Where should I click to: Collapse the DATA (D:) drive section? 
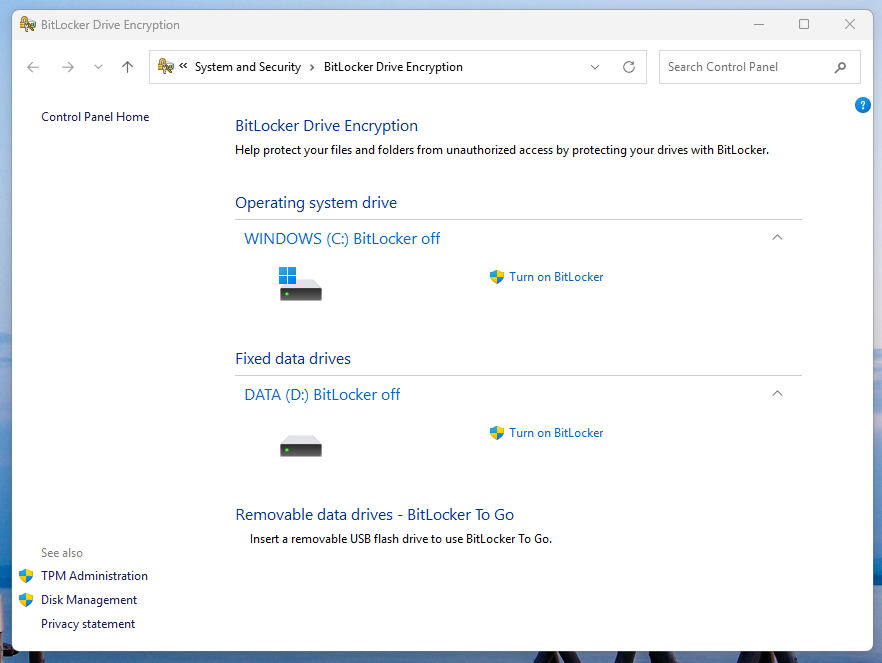click(778, 394)
